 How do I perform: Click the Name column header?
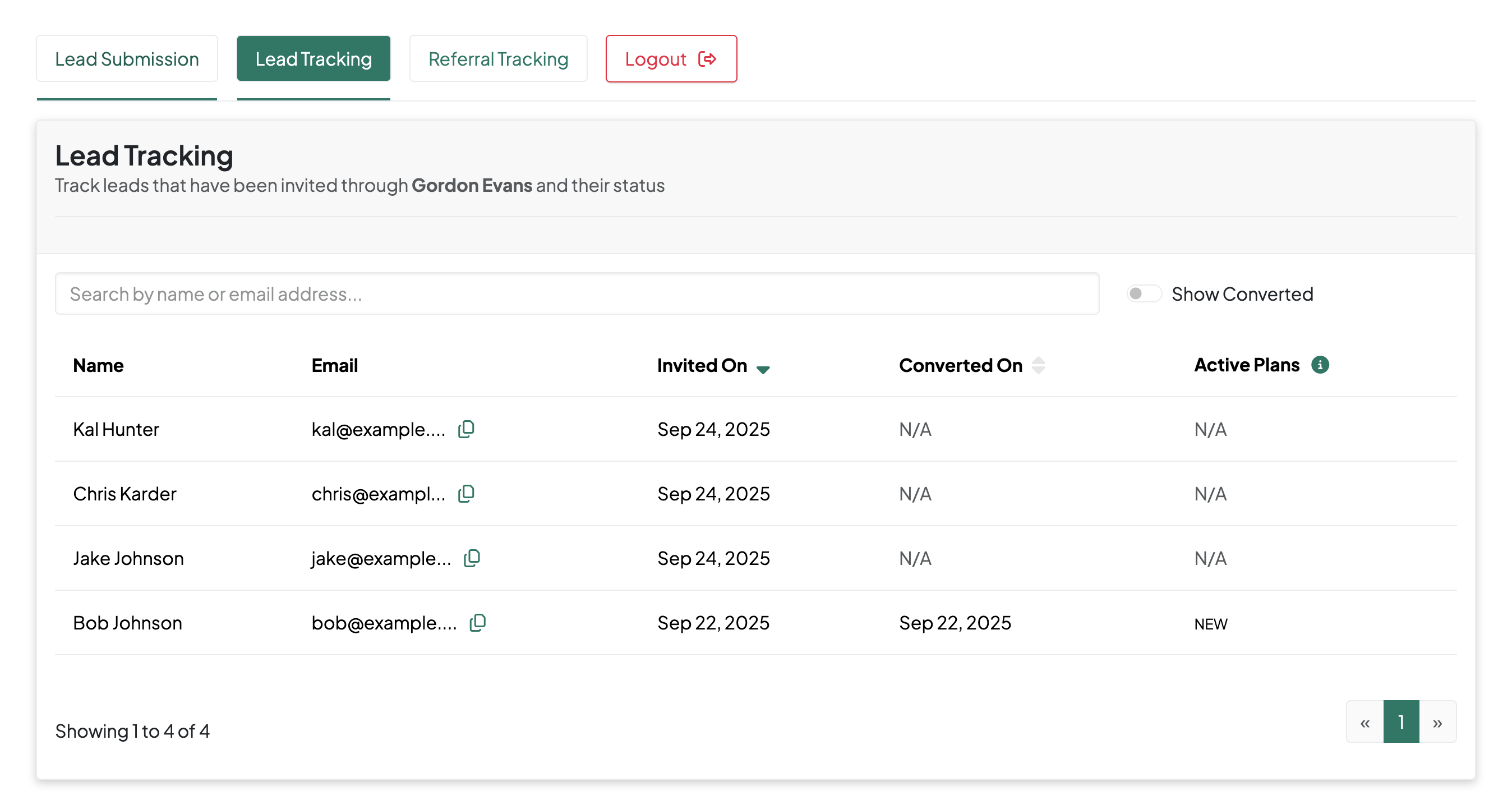click(x=98, y=365)
